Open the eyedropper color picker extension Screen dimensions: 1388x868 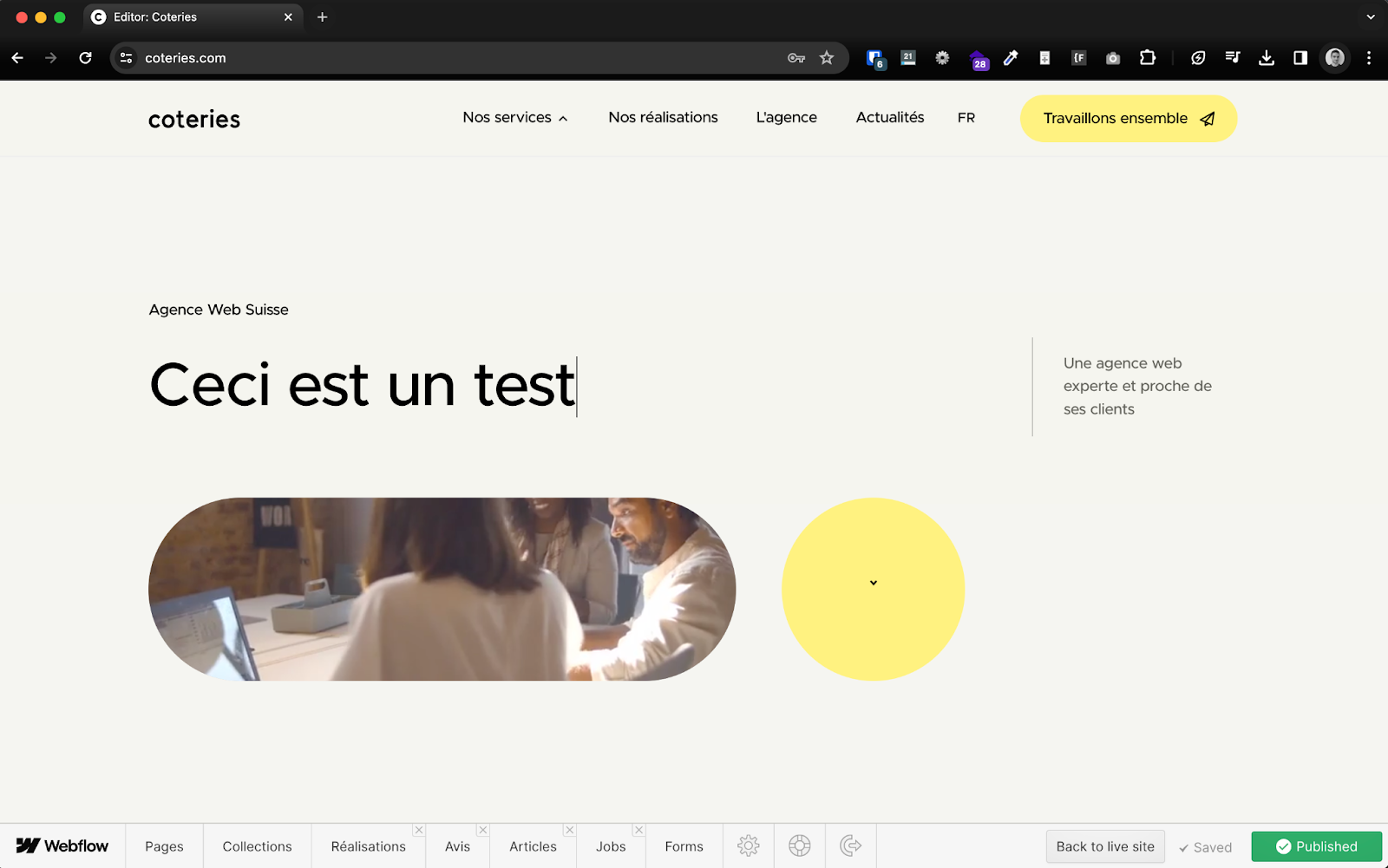coord(1011,58)
